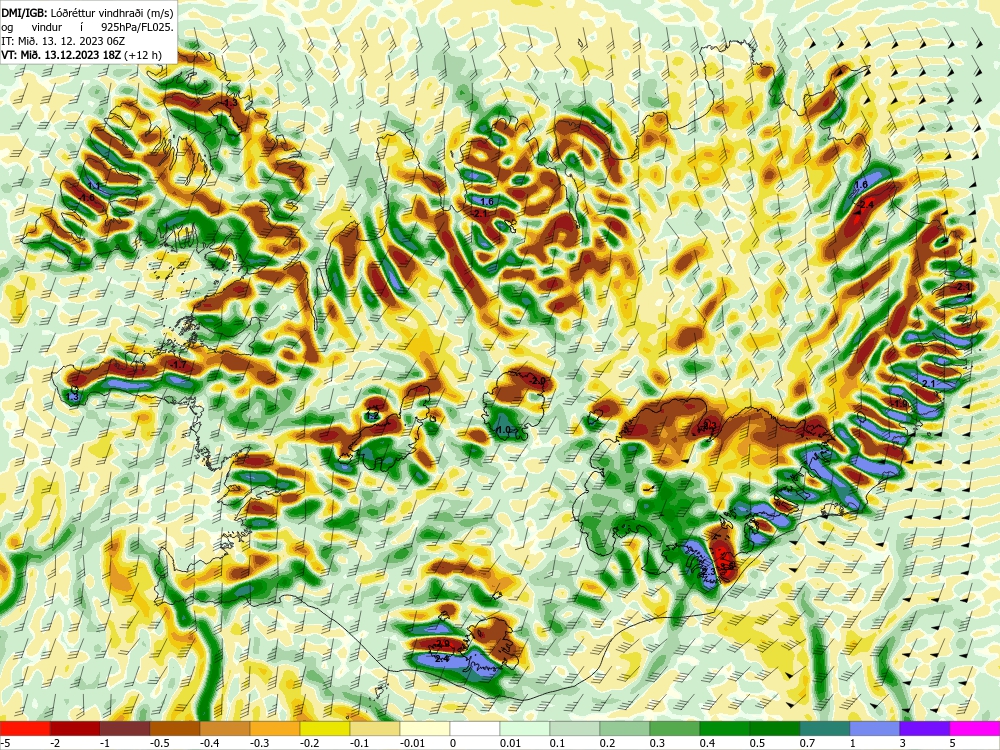Click the '-2.0' value label on the map
This screenshot has height=750, width=1000.
(538, 381)
